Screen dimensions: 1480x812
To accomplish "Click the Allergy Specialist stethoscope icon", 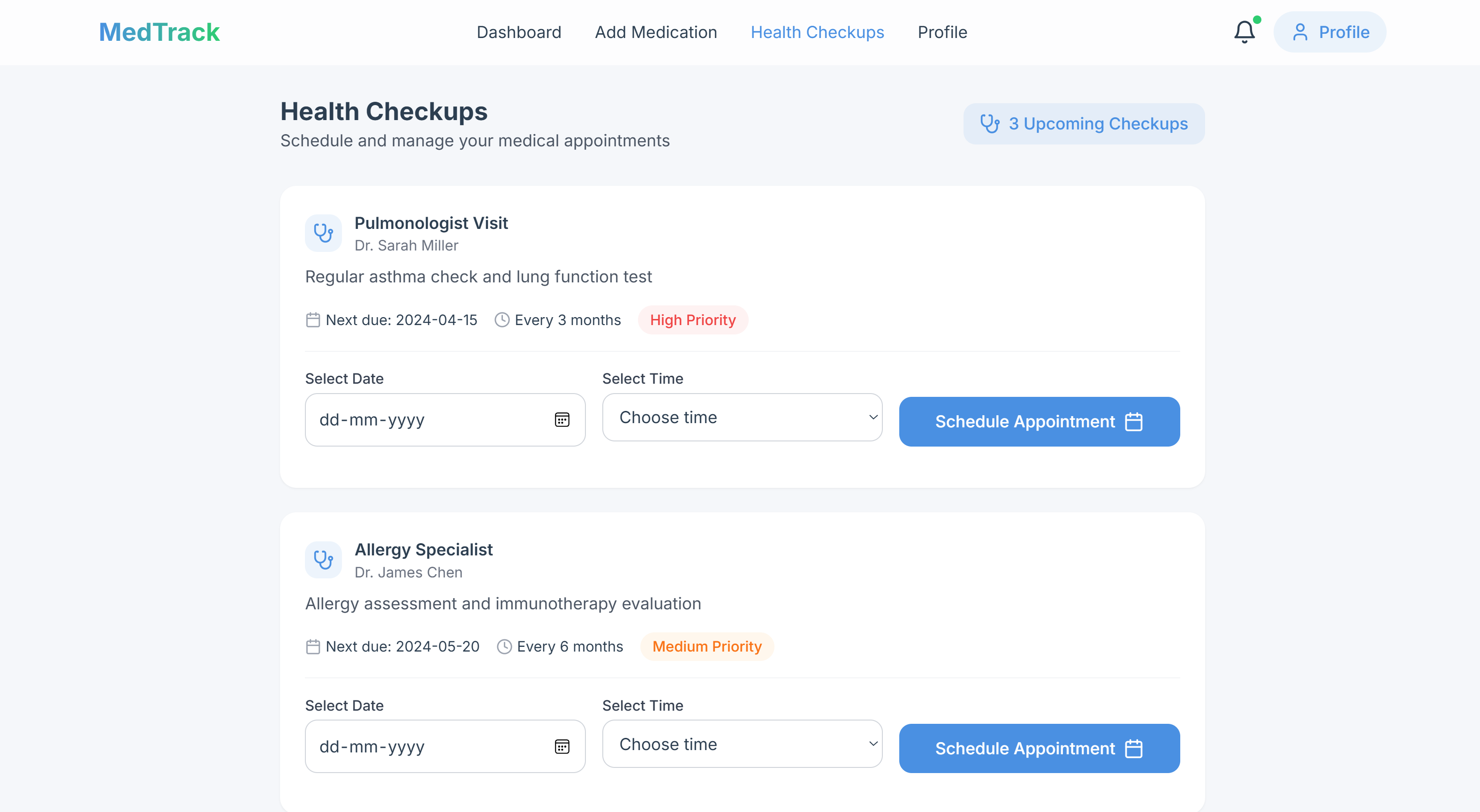I will [324, 560].
